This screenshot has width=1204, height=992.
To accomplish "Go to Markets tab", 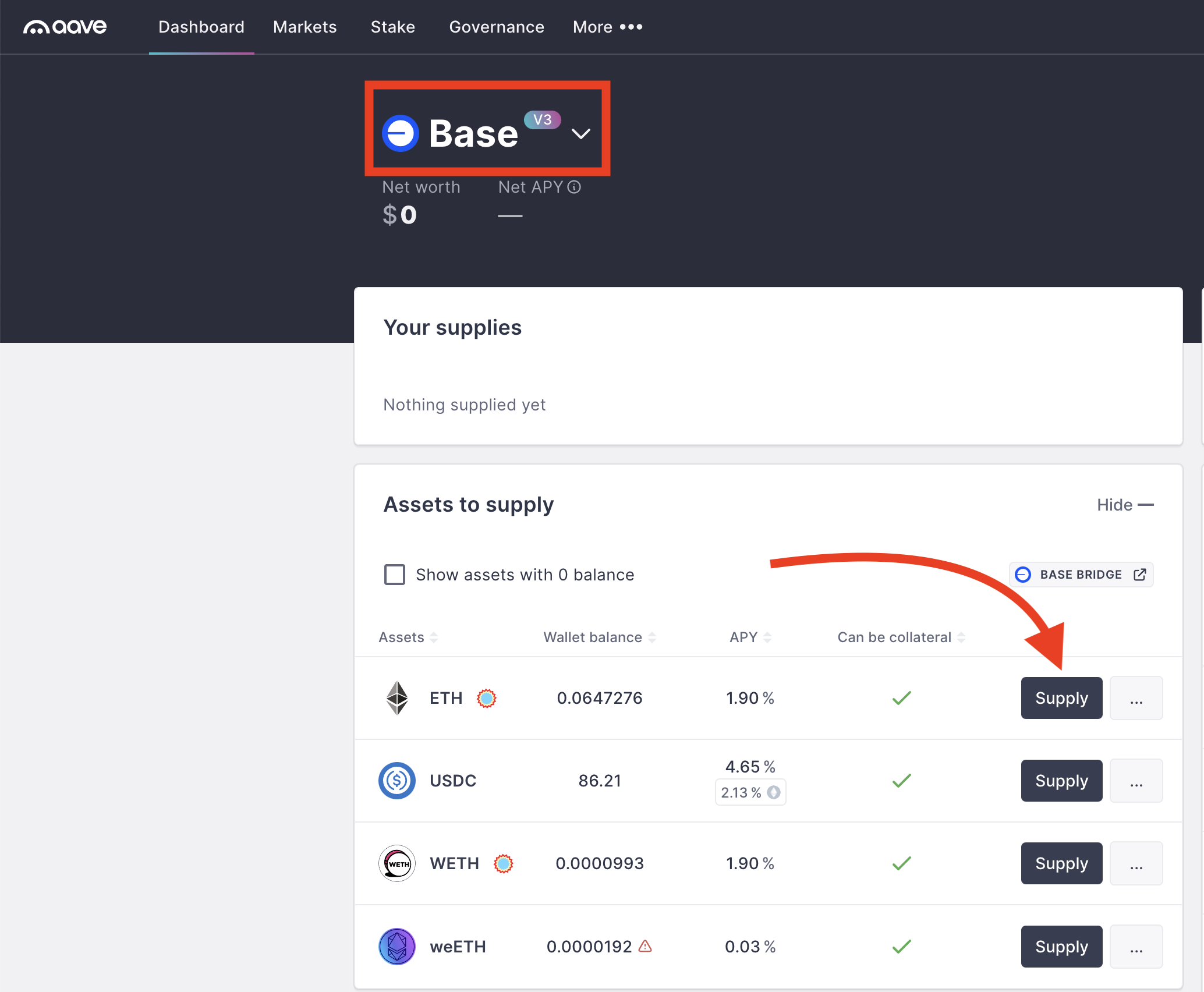I will [304, 27].
